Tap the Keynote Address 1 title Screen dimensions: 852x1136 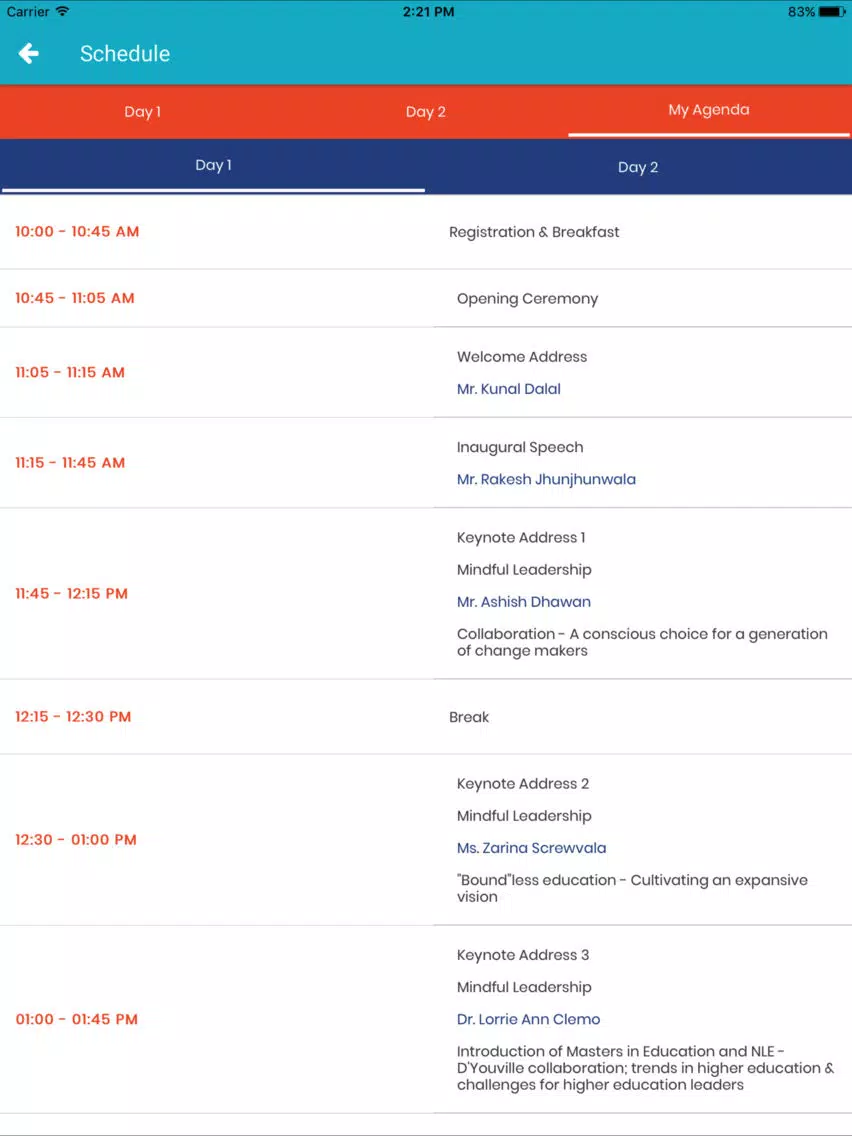coord(521,538)
